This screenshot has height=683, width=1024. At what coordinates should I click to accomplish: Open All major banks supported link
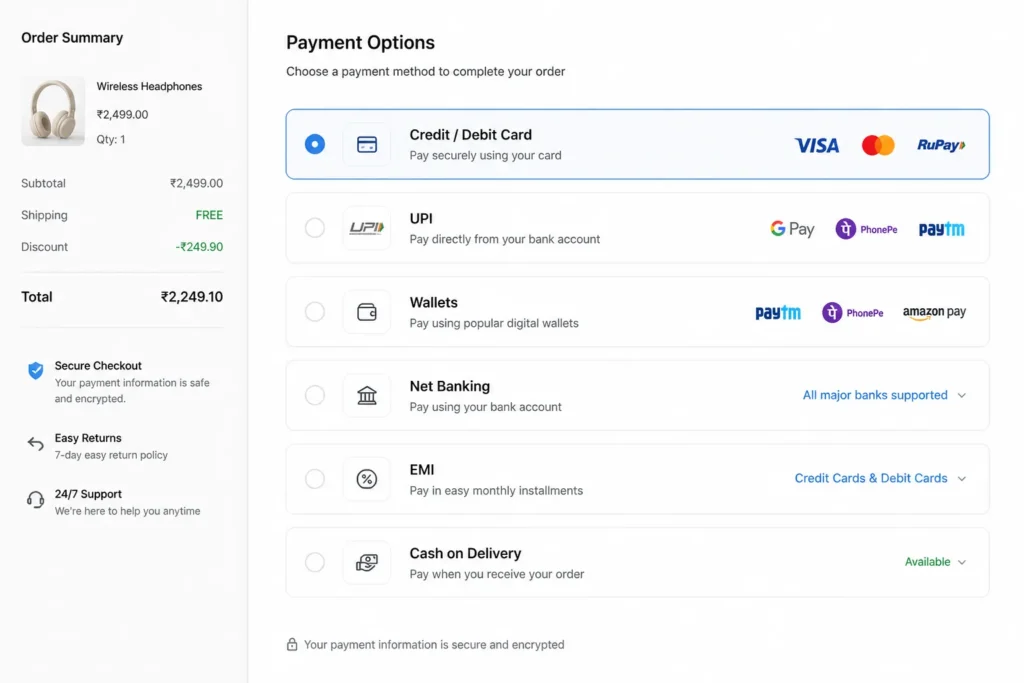point(875,395)
